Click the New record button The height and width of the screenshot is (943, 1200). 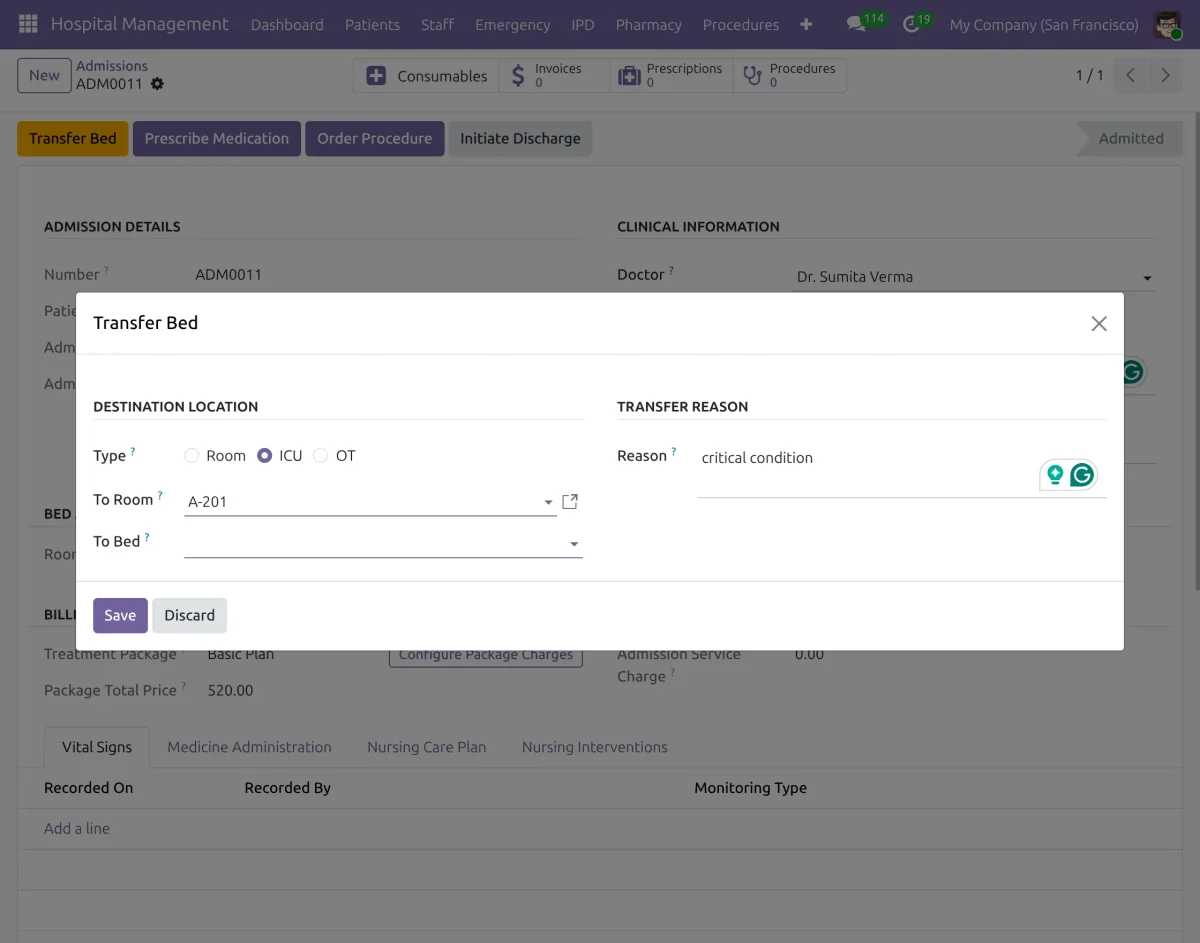point(44,75)
